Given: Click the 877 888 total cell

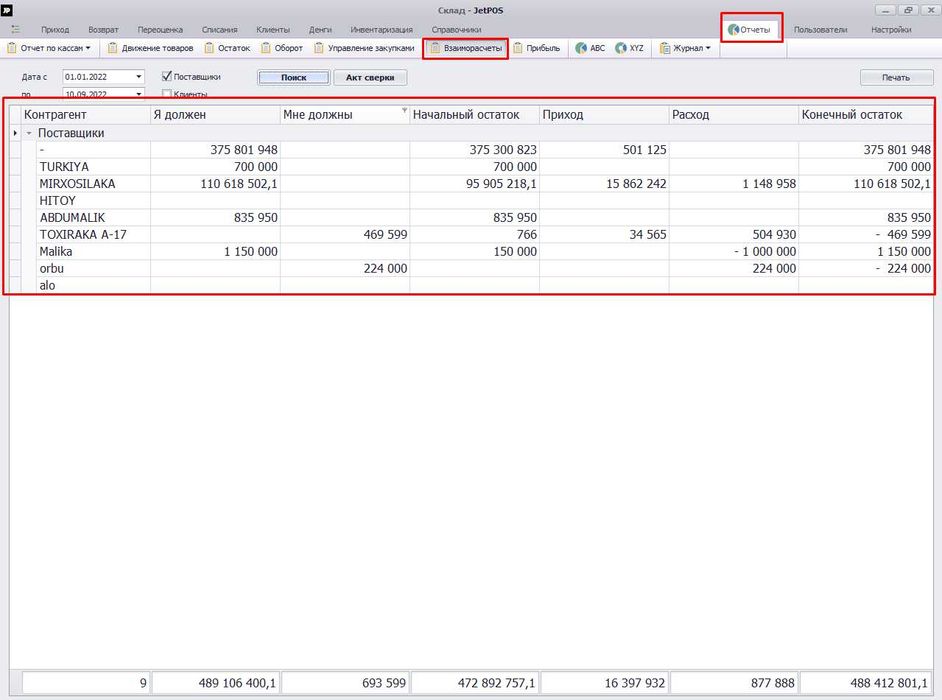Looking at the screenshot, I should pyautogui.click(x=734, y=683).
